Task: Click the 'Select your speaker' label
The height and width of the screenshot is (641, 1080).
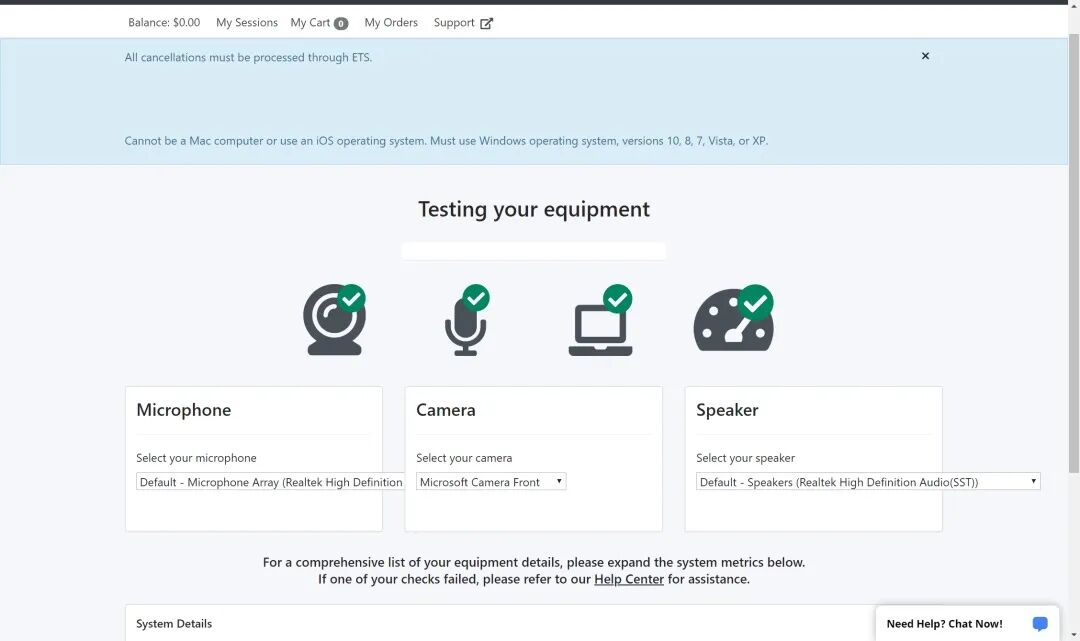Action: point(745,458)
